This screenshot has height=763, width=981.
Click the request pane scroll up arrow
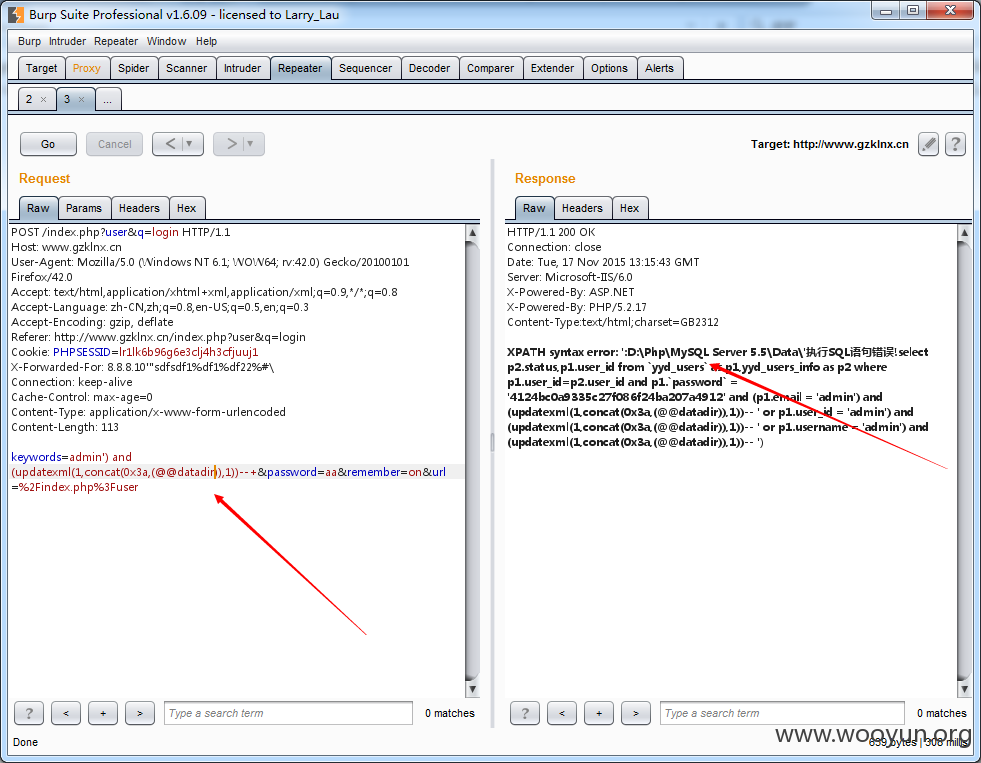pos(473,233)
